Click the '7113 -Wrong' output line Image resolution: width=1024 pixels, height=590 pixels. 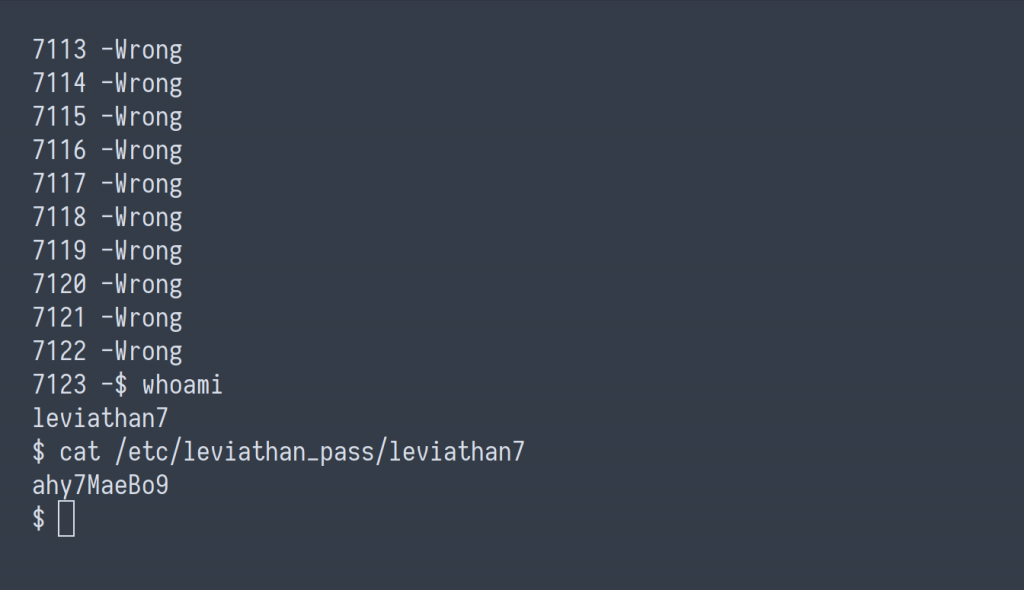coord(108,50)
